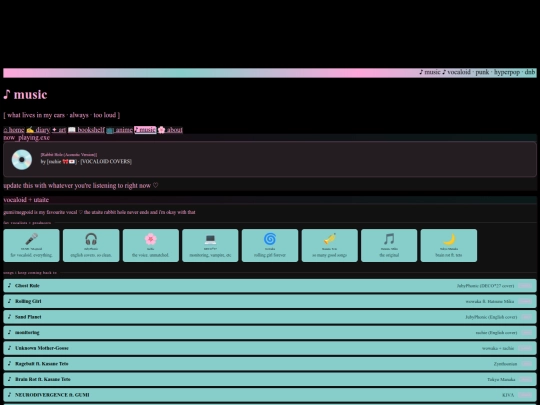Go to the home page link
The width and height of the screenshot is (540, 405).
pyautogui.click(x=14, y=130)
